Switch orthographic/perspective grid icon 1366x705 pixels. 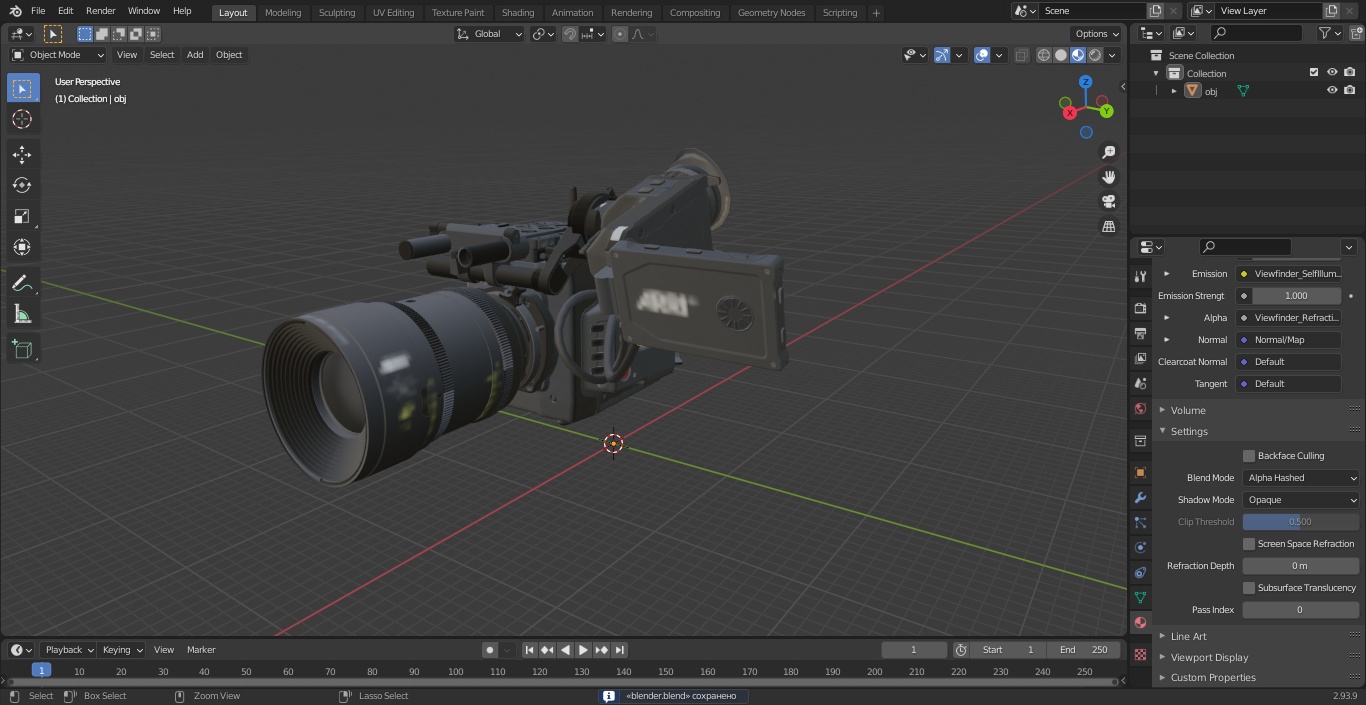(1109, 227)
